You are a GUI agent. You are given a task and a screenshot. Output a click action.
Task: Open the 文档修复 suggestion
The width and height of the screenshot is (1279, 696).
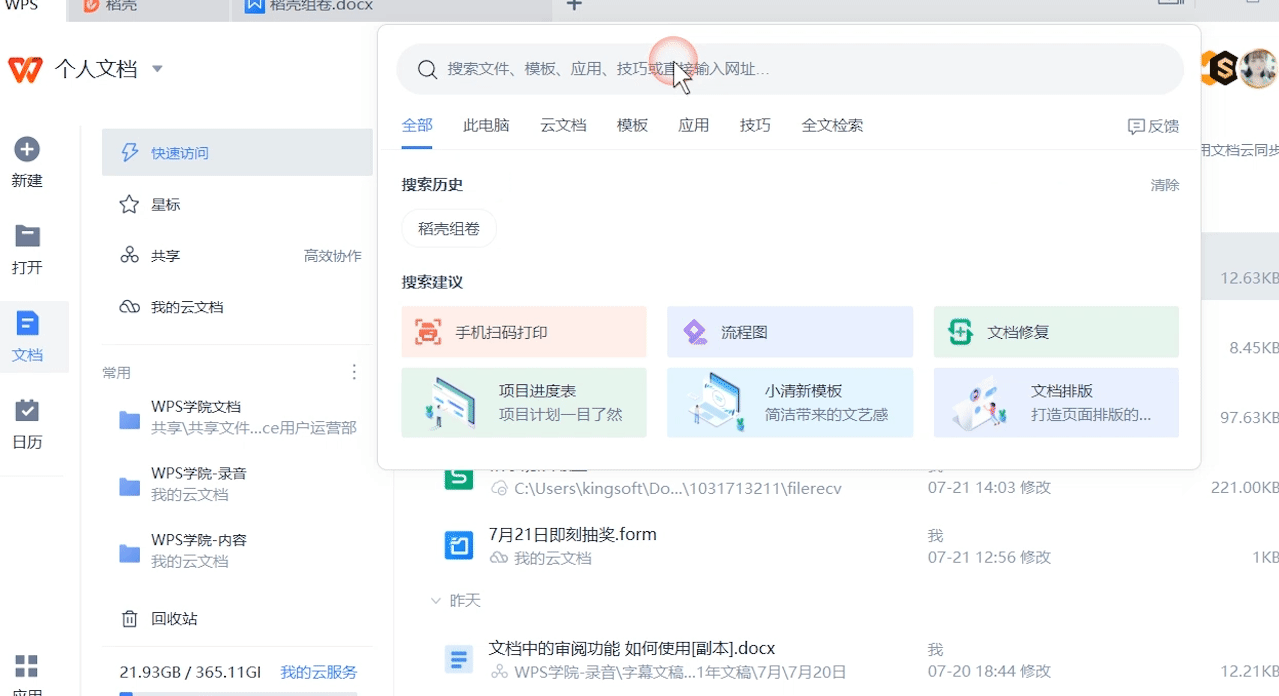coord(1056,332)
